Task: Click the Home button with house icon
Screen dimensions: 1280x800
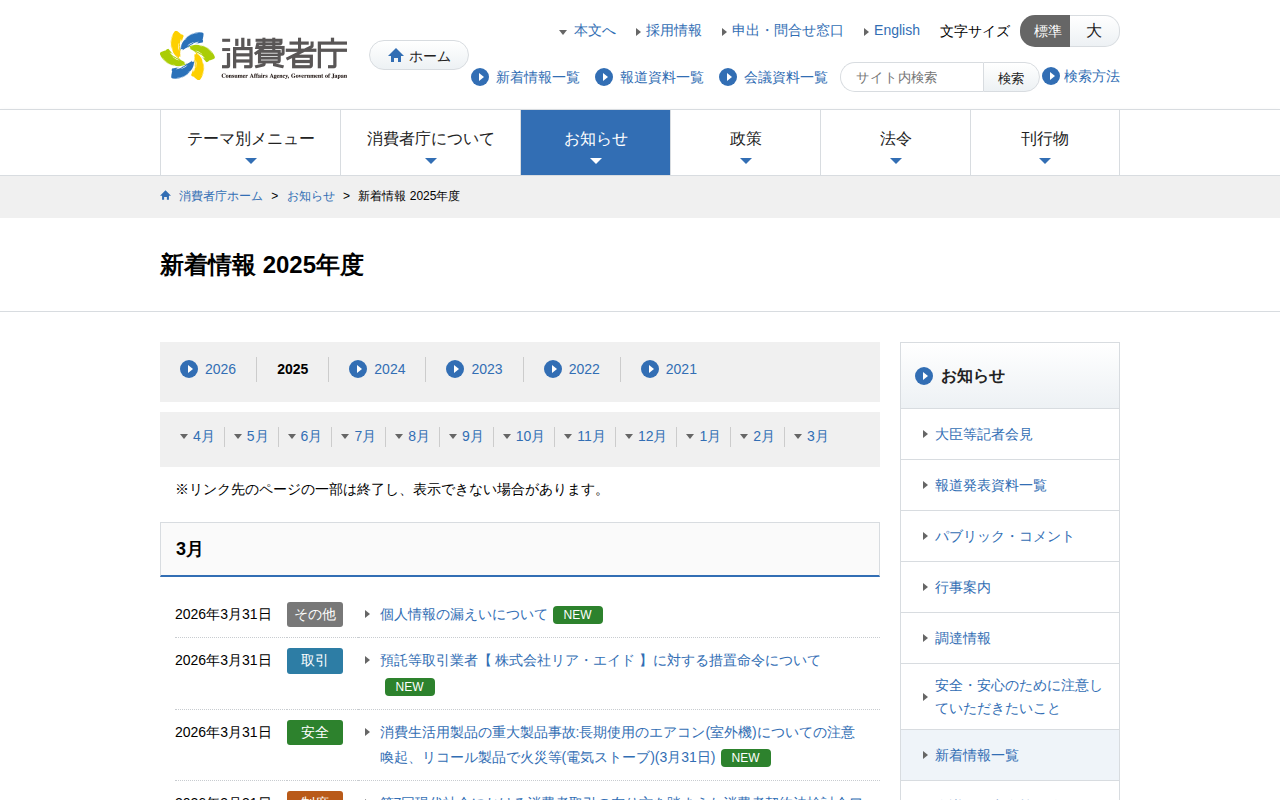Action: tap(419, 56)
